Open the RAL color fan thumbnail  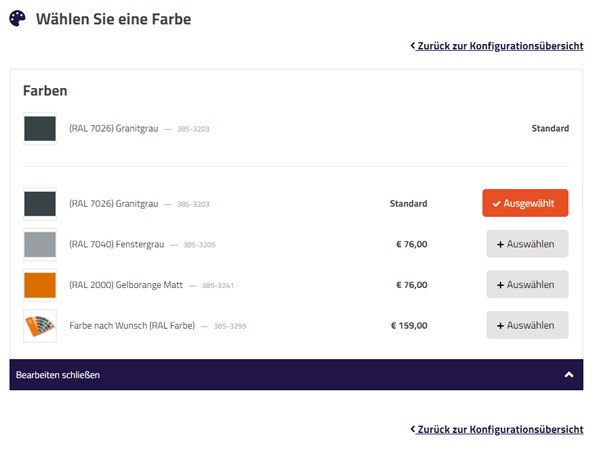coord(40,325)
